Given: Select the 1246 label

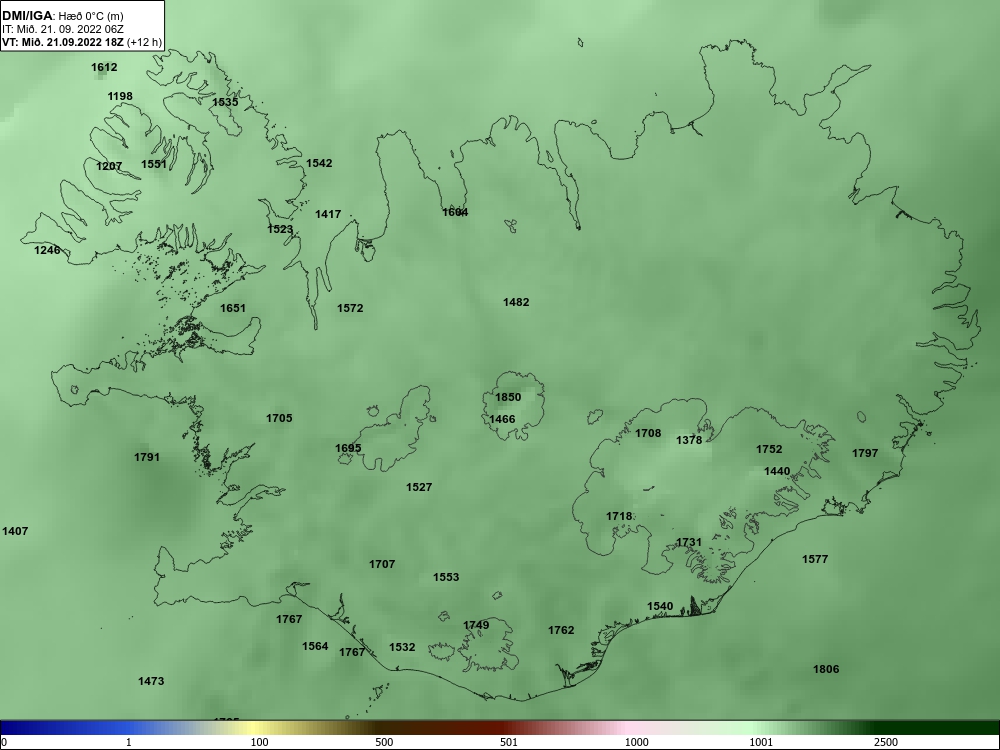Looking at the screenshot, I should coord(47,250).
